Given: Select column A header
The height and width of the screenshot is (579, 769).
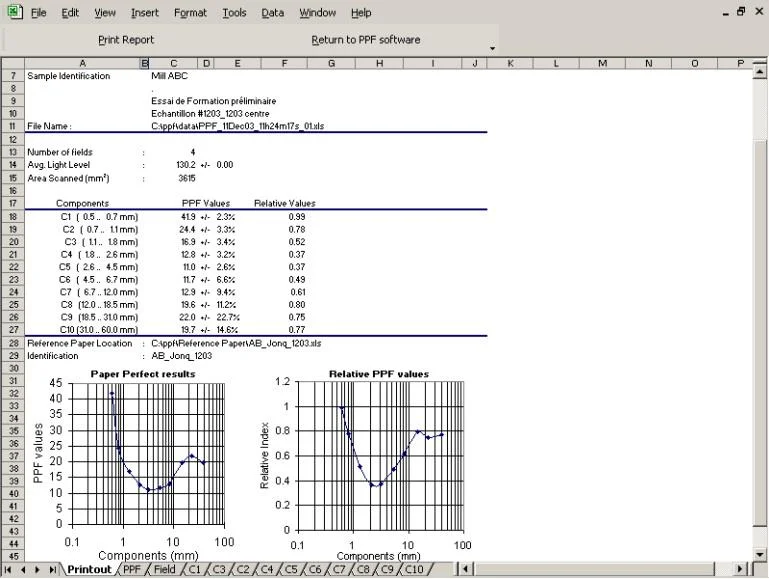Looking at the screenshot, I should [x=82, y=63].
